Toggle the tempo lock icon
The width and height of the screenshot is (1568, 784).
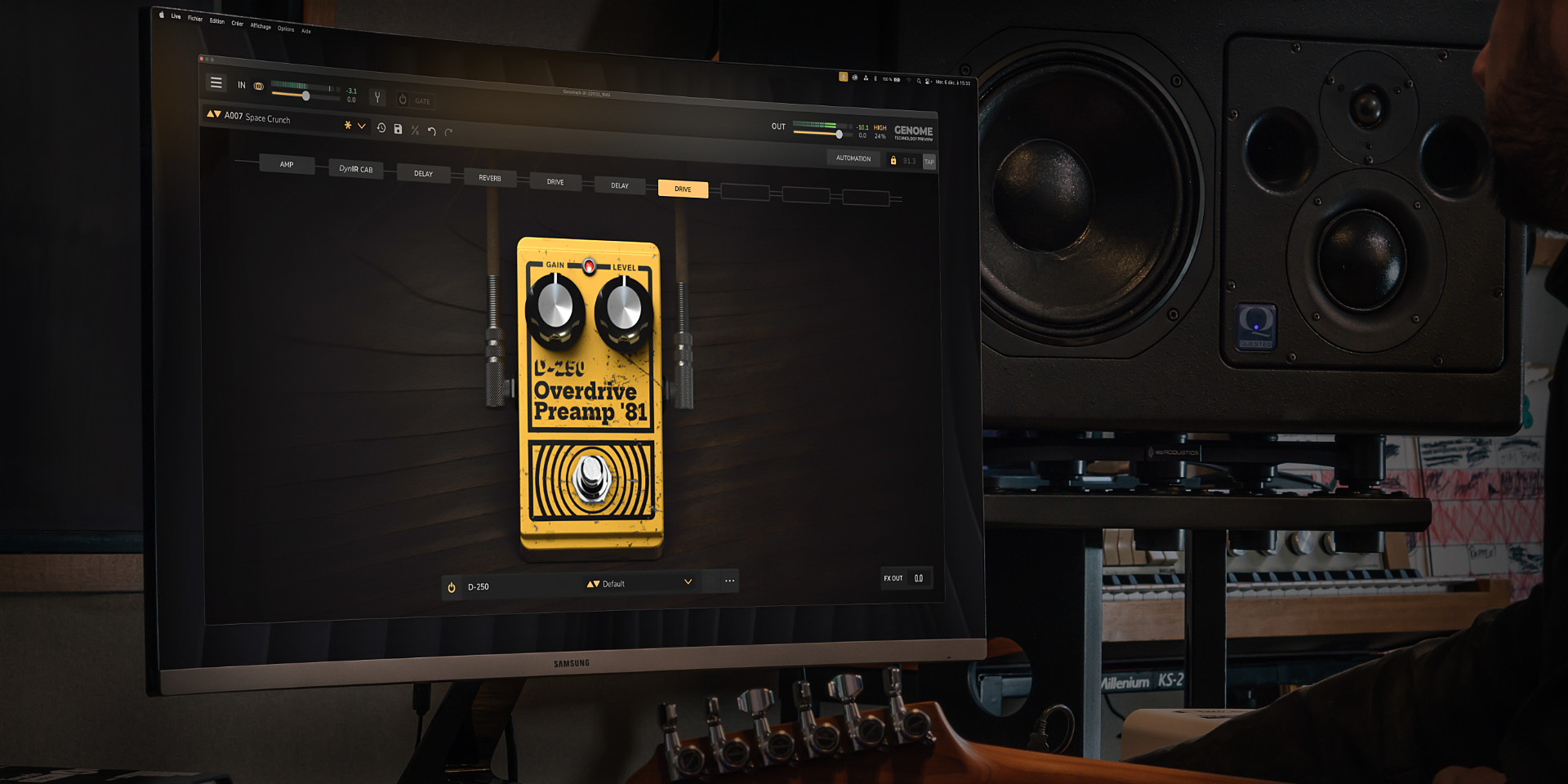coord(893,161)
